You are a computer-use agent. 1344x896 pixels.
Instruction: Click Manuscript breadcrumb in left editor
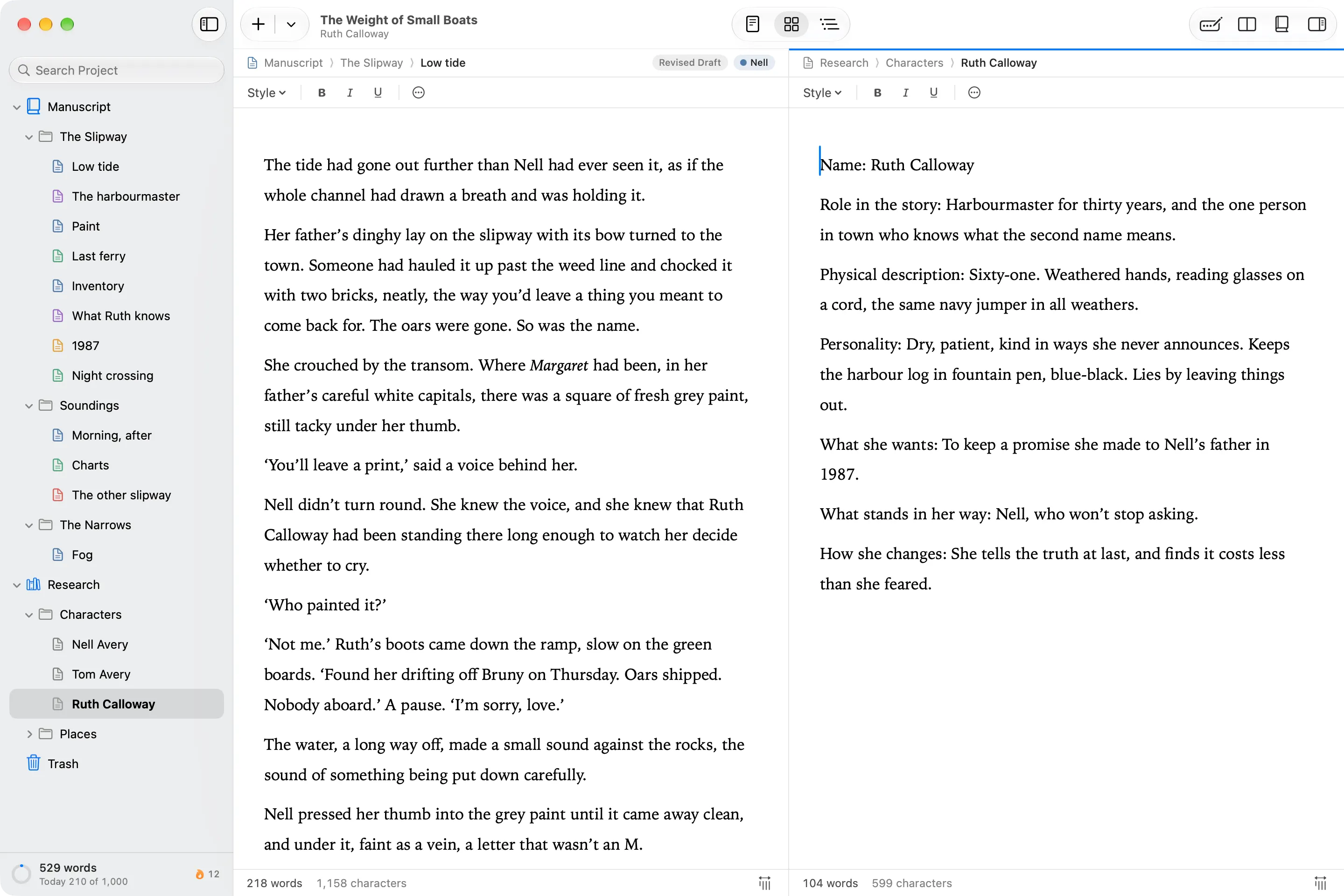click(293, 63)
